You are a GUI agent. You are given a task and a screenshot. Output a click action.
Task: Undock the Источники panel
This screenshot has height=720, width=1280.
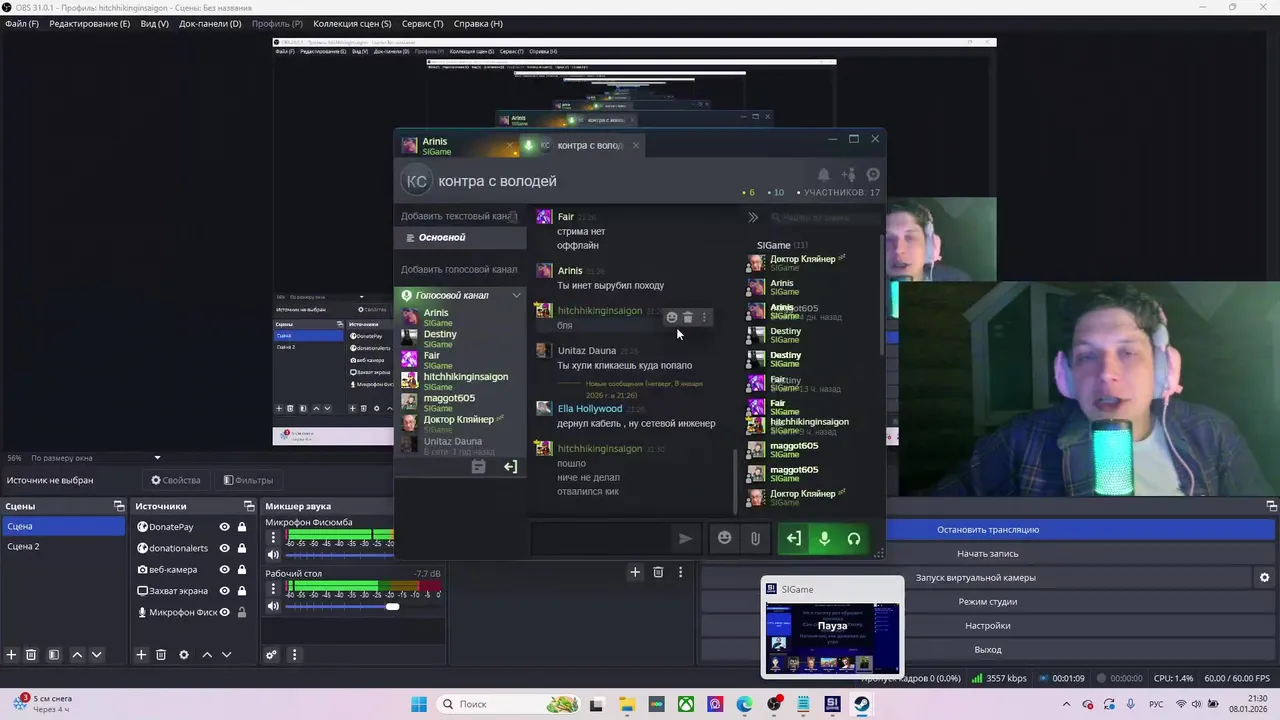(249, 506)
